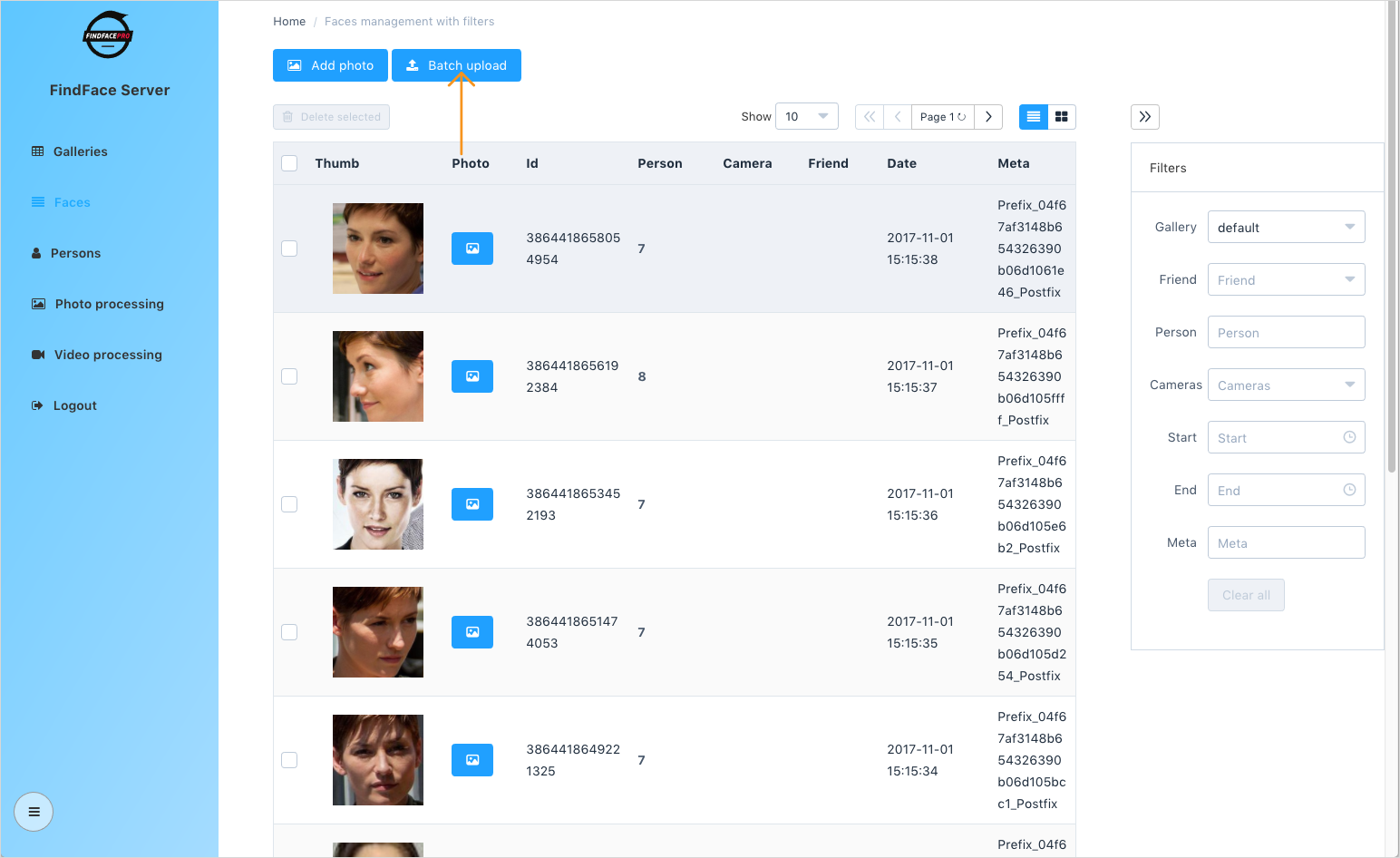Open the Start time clock picker
The height and width of the screenshot is (858, 1400).
click(1349, 437)
